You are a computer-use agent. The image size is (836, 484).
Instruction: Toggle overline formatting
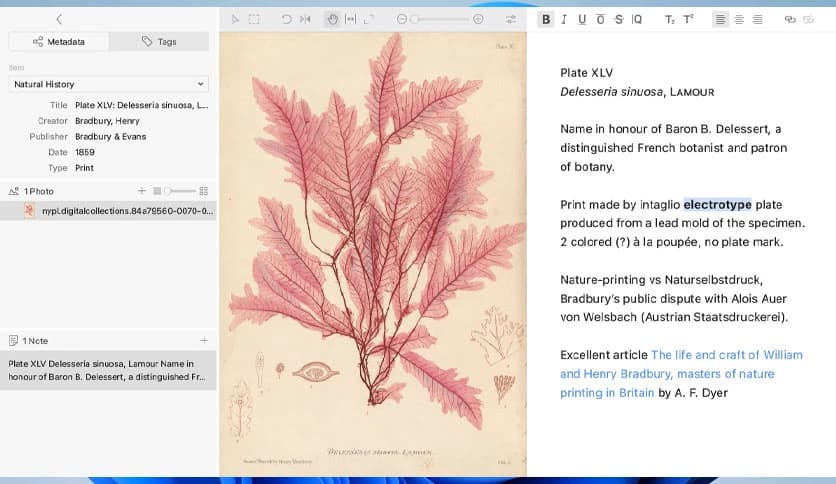coord(600,20)
